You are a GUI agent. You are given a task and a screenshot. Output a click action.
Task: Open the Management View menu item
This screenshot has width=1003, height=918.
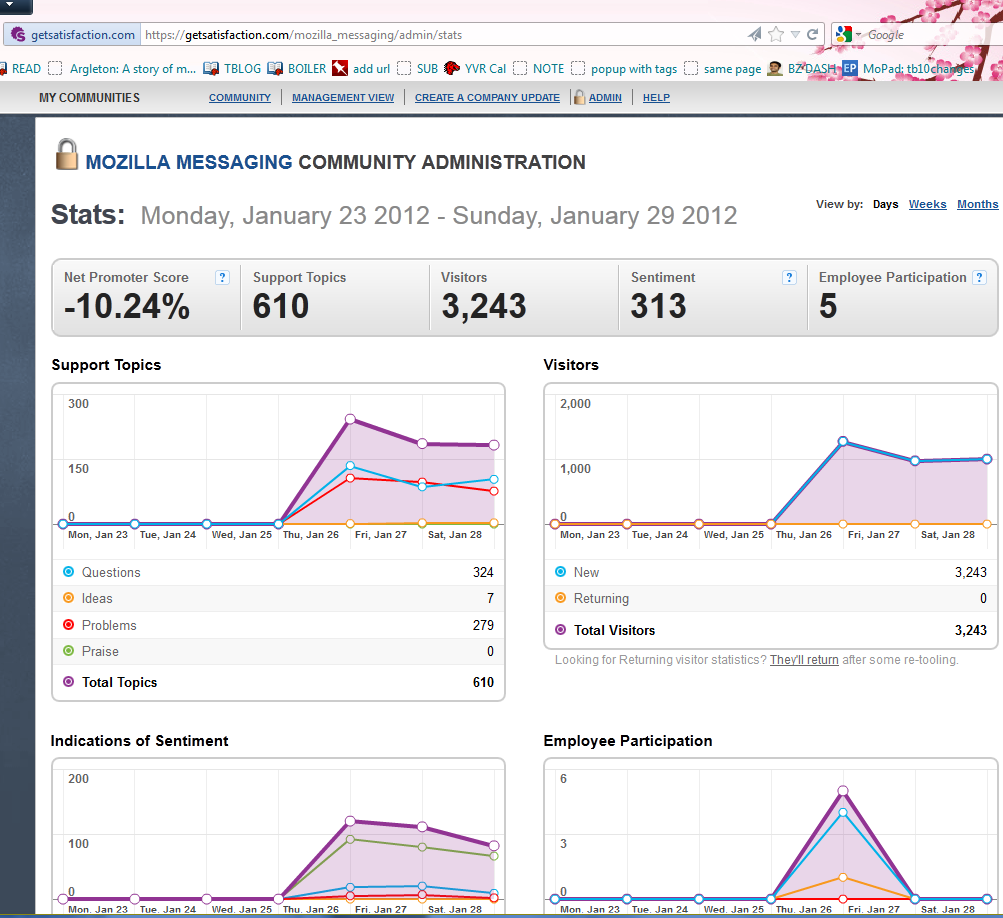(343, 98)
